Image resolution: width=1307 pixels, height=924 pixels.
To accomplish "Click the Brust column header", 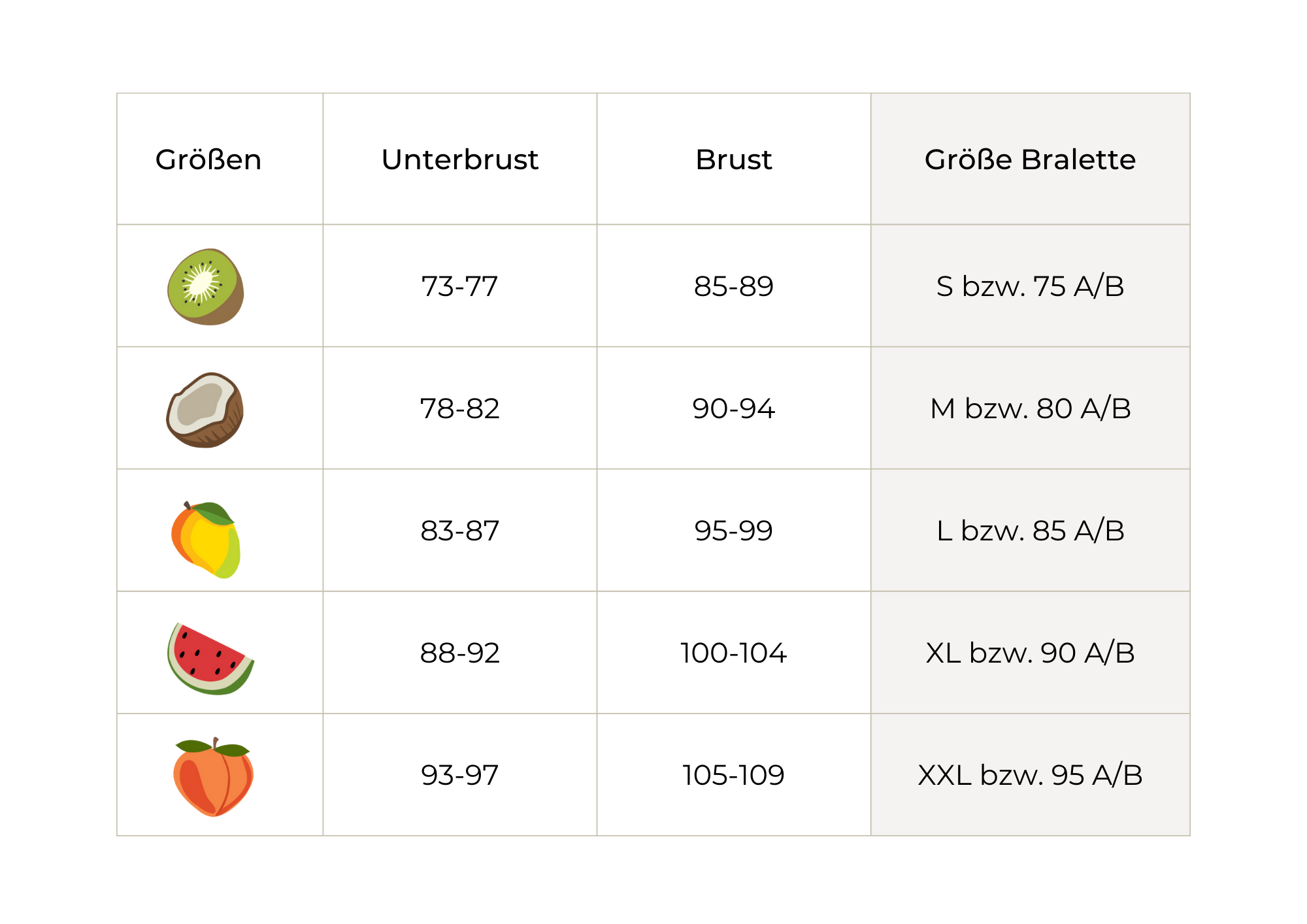I will pos(733,160).
